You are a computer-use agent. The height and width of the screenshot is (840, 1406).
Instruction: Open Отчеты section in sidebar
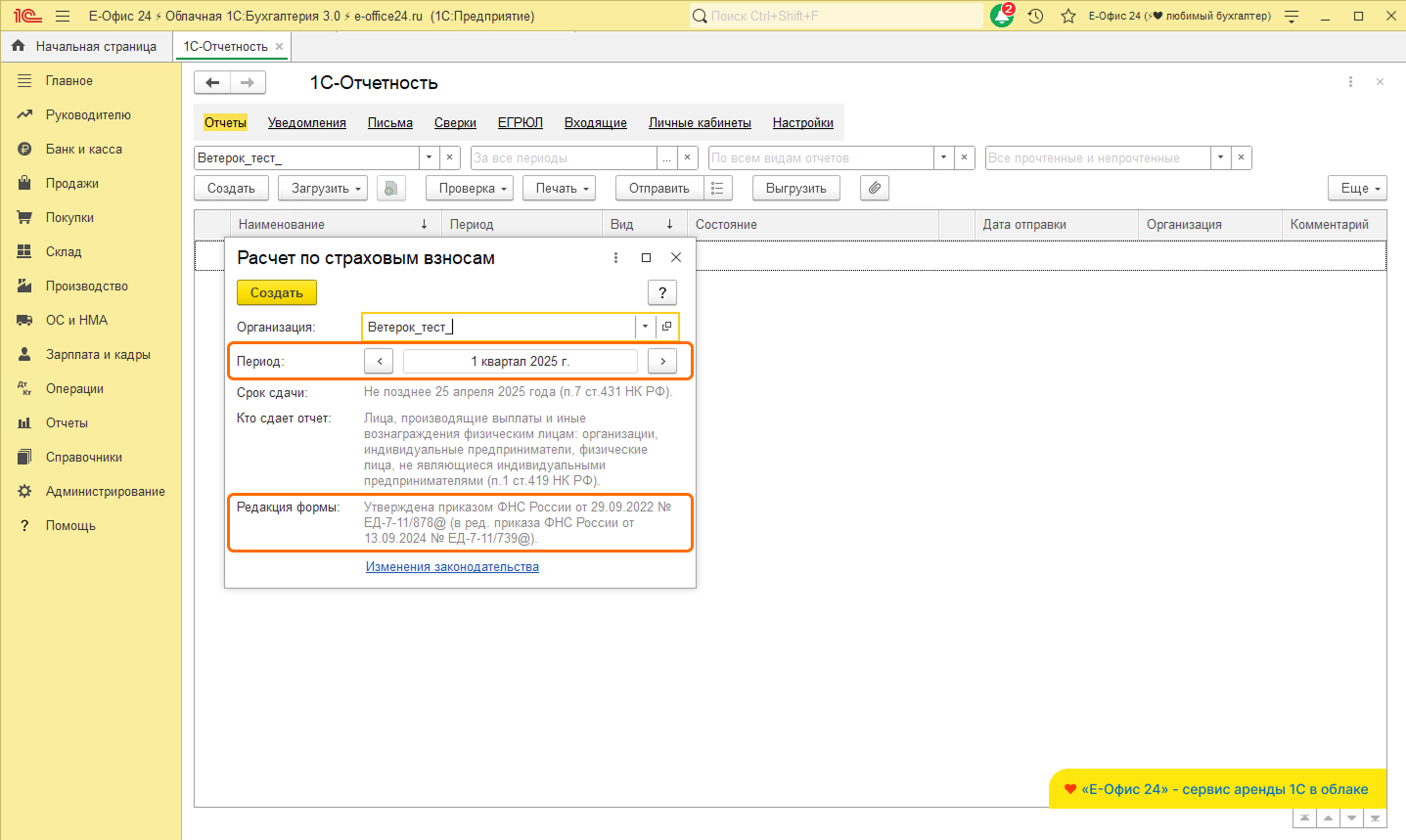(x=67, y=423)
